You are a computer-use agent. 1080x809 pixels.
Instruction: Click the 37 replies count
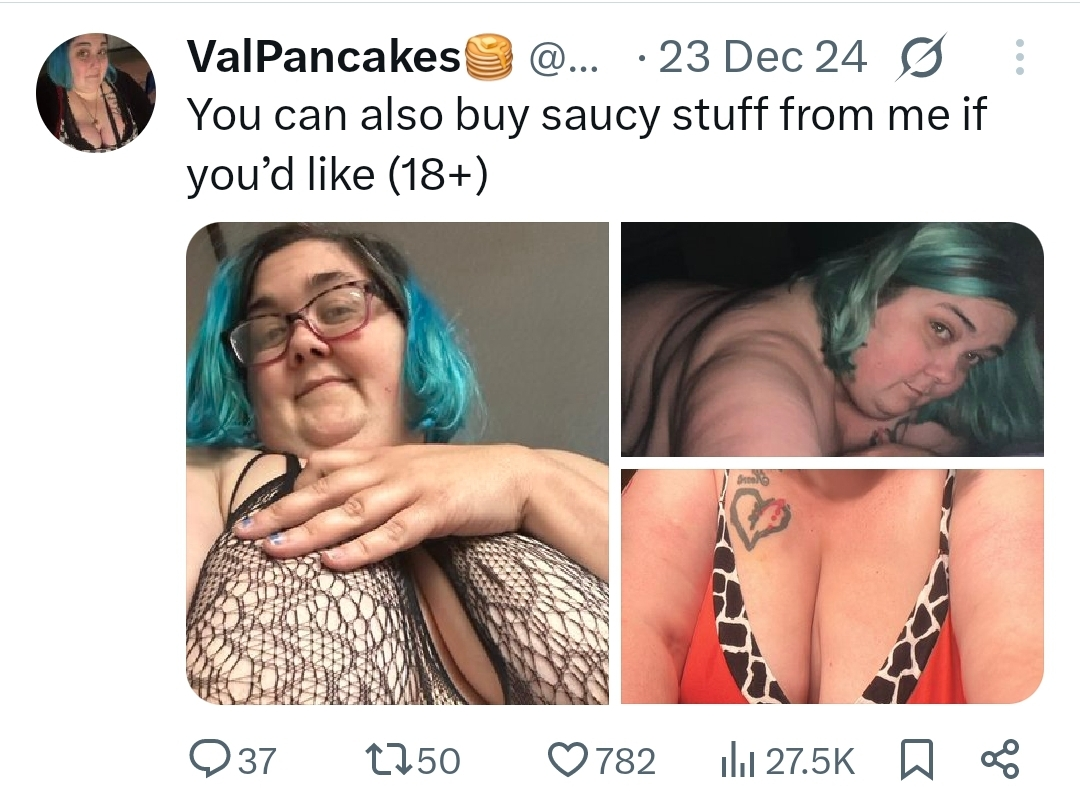coord(257,761)
